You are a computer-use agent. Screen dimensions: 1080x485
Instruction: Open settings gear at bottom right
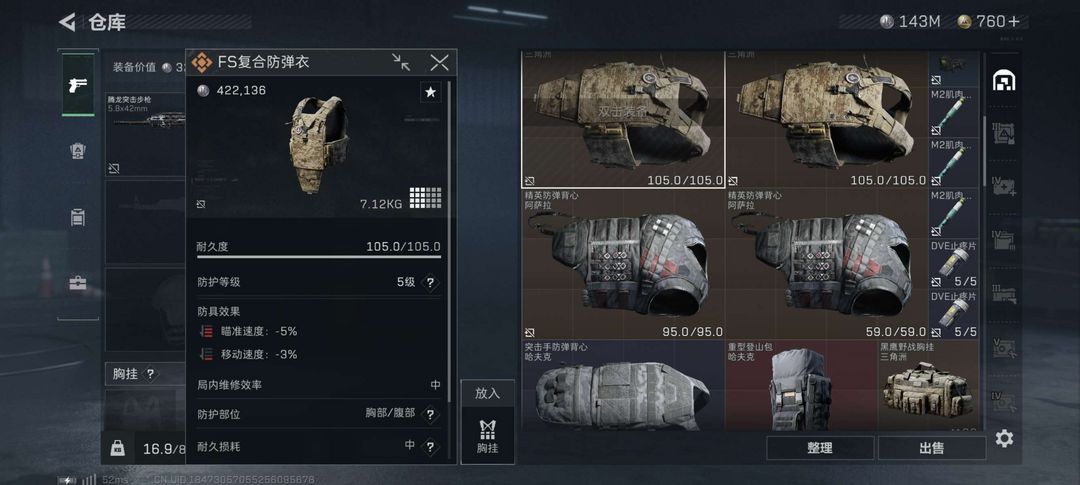point(1004,439)
